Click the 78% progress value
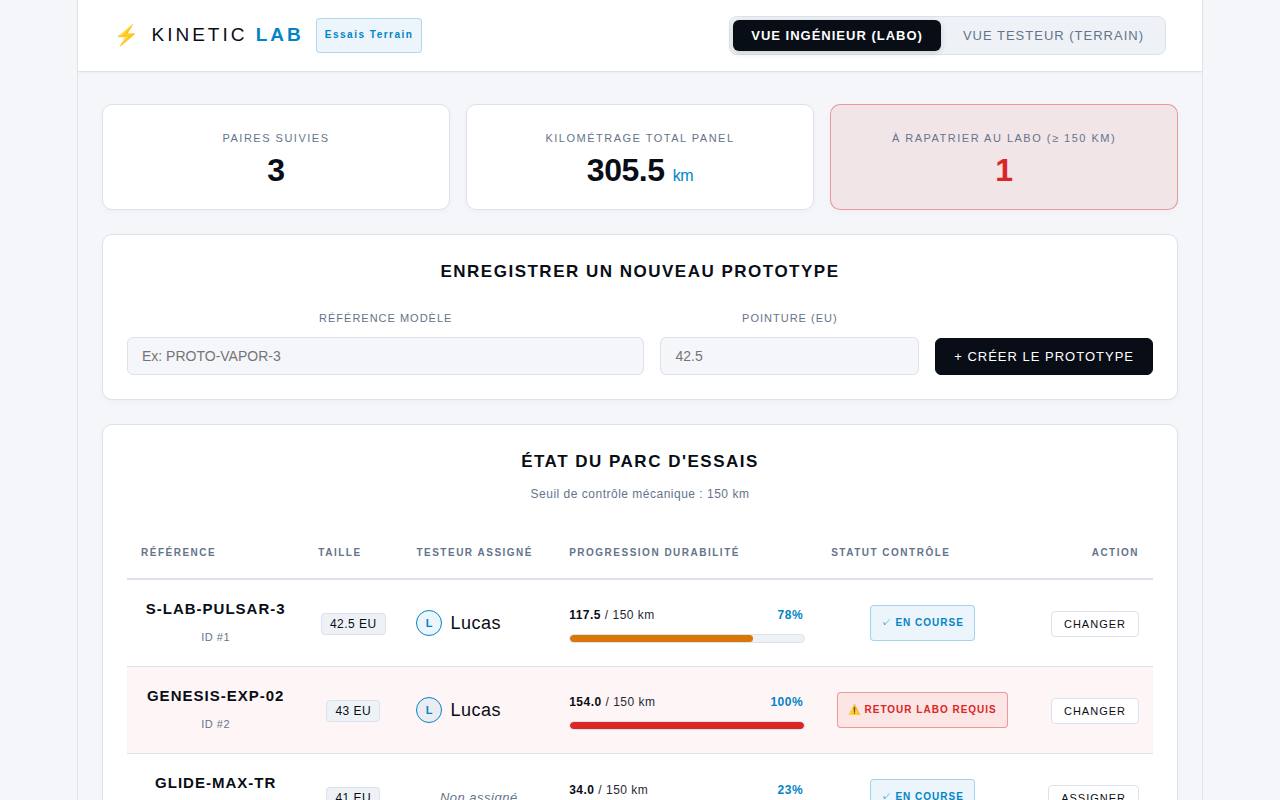This screenshot has height=800, width=1280. click(790, 615)
